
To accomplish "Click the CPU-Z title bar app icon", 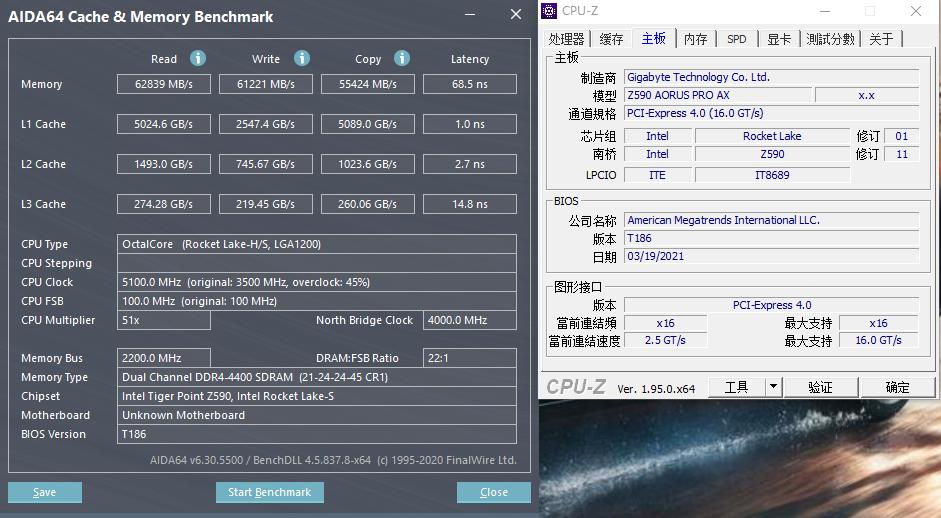I will [x=549, y=11].
